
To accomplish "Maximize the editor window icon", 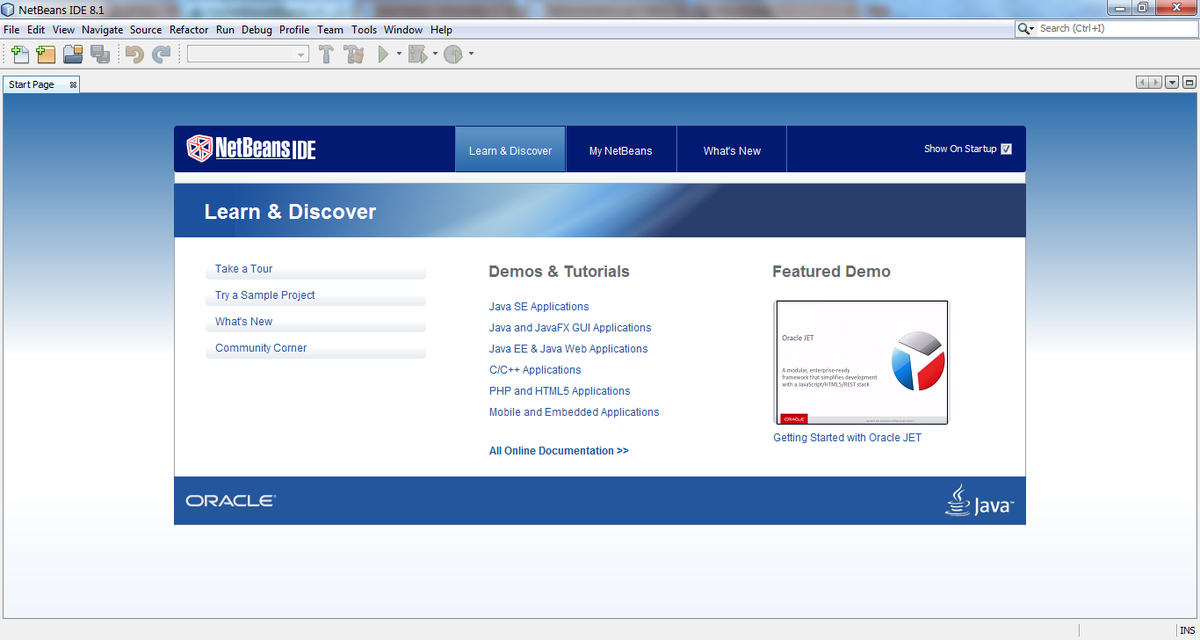I will pyautogui.click(x=1189, y=83).
